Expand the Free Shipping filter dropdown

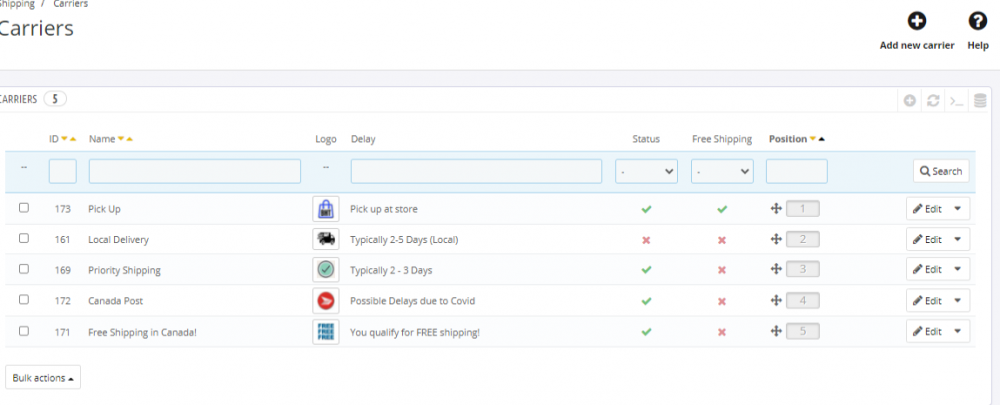point(722,172)
